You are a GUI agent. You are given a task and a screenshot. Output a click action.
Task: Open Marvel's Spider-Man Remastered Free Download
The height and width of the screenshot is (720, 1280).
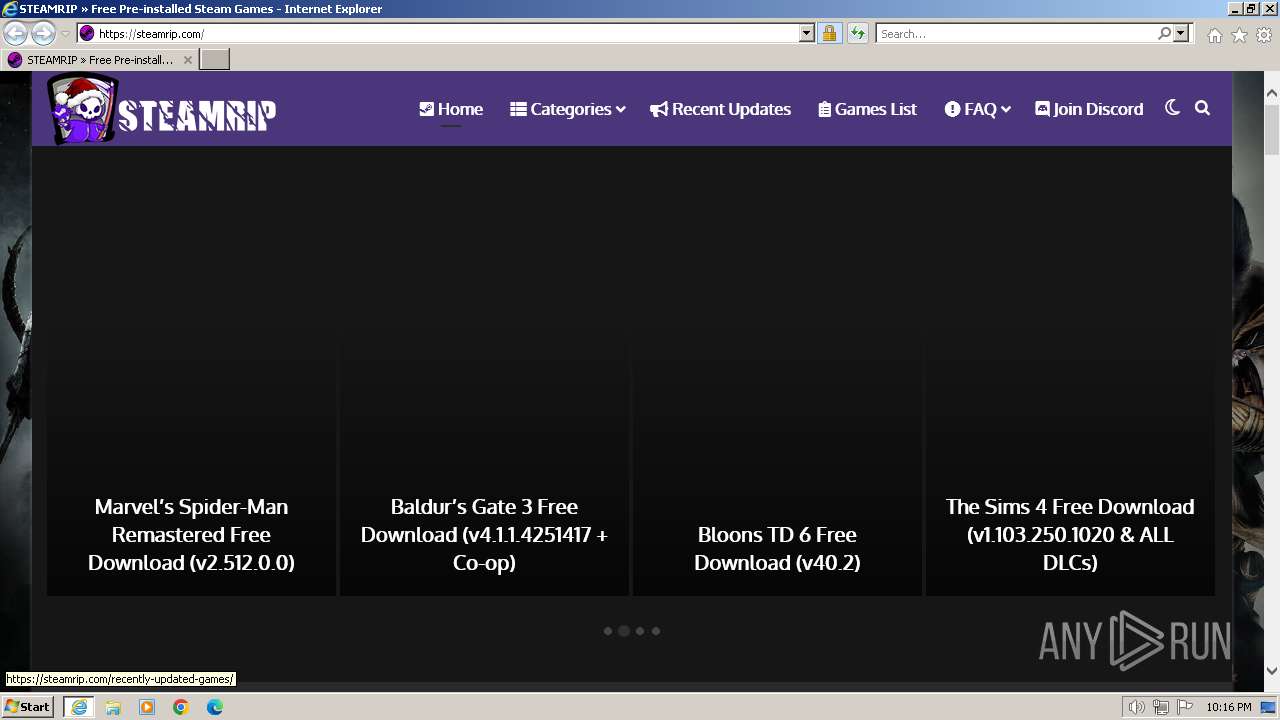(191, 534)
